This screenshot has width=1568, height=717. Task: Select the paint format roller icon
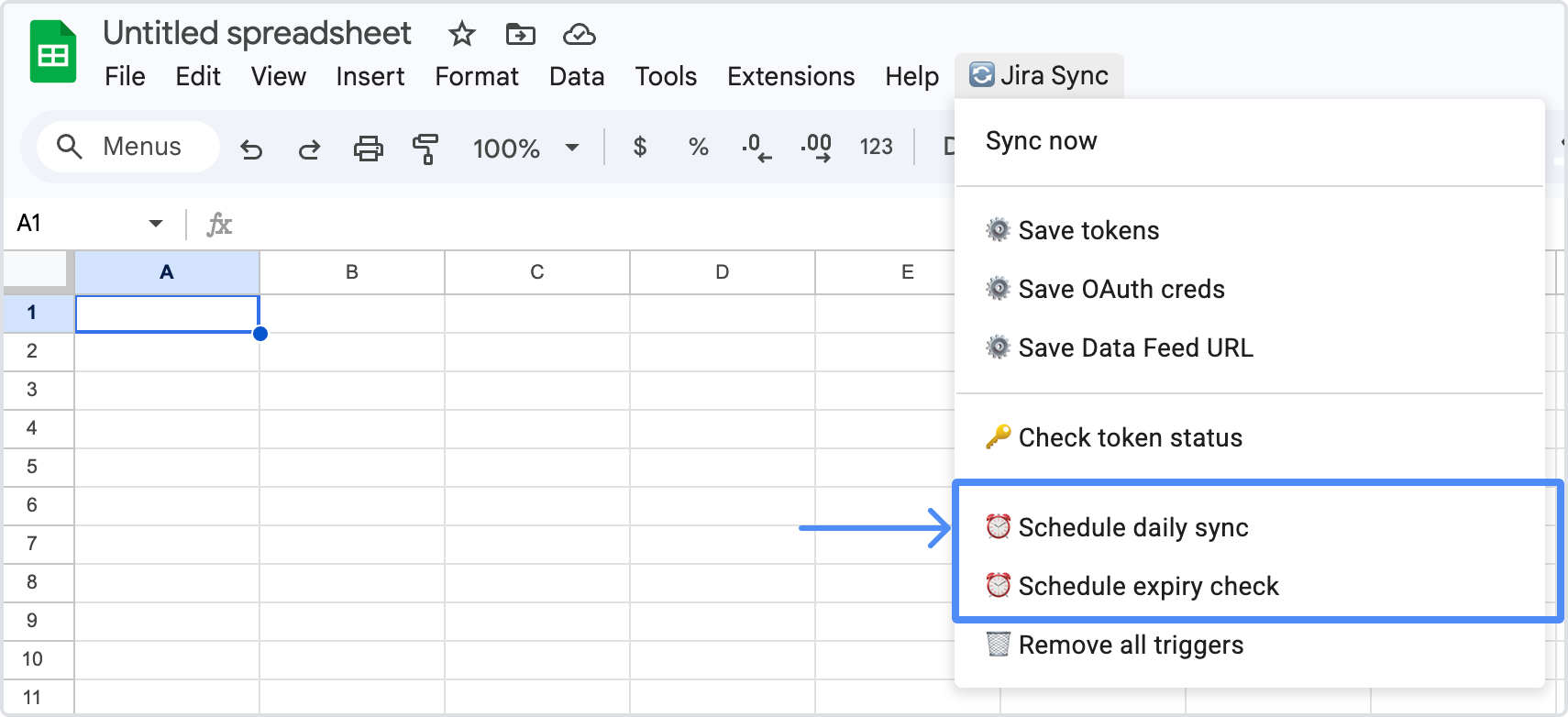tap(425, 148)
